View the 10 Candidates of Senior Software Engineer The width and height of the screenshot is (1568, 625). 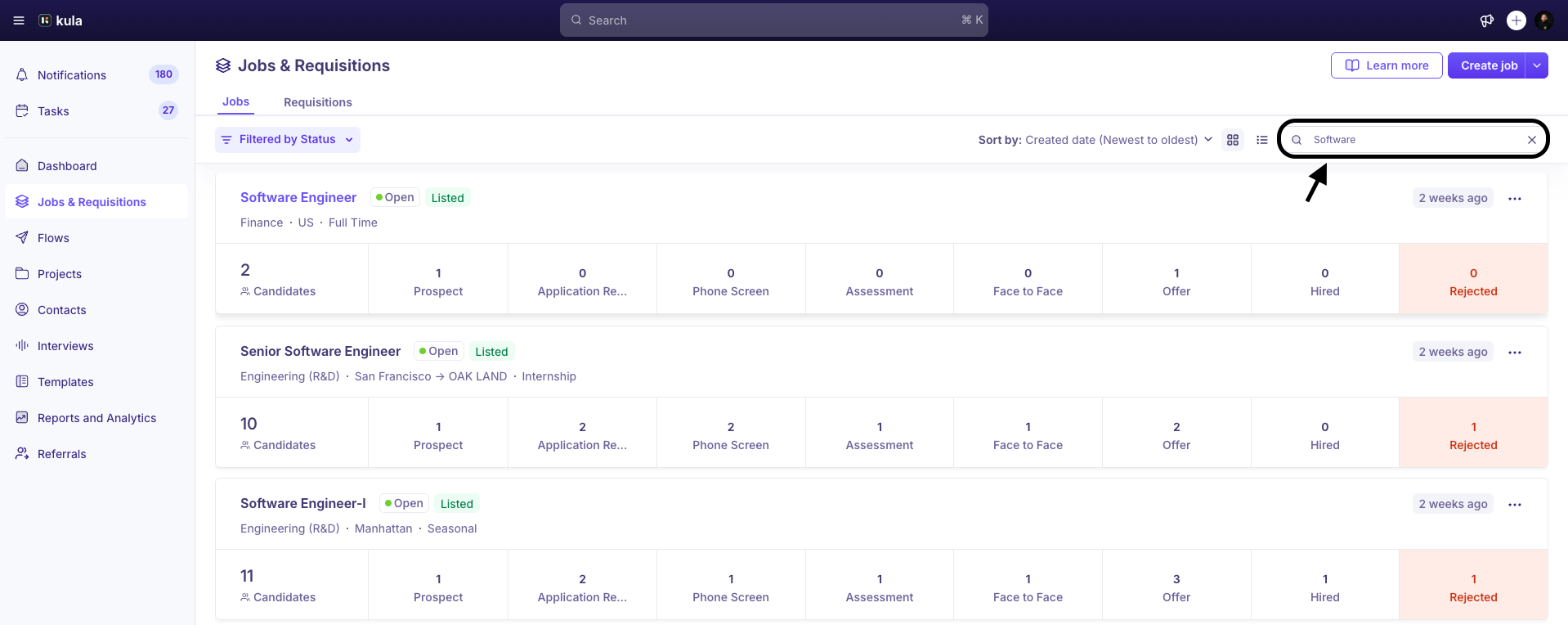pos(292,433)
